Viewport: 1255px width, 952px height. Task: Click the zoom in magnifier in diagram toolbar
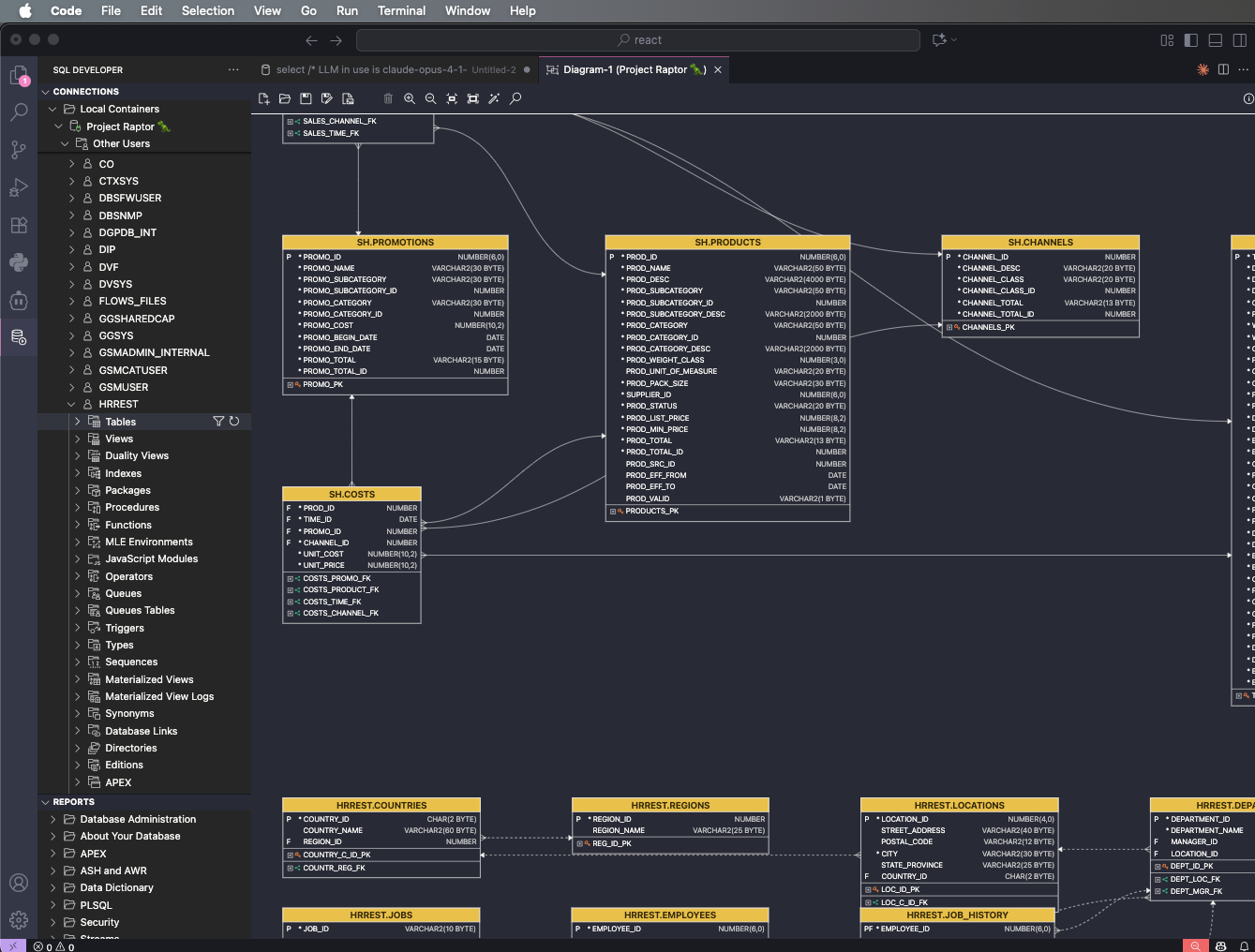(x=410, y=98)
